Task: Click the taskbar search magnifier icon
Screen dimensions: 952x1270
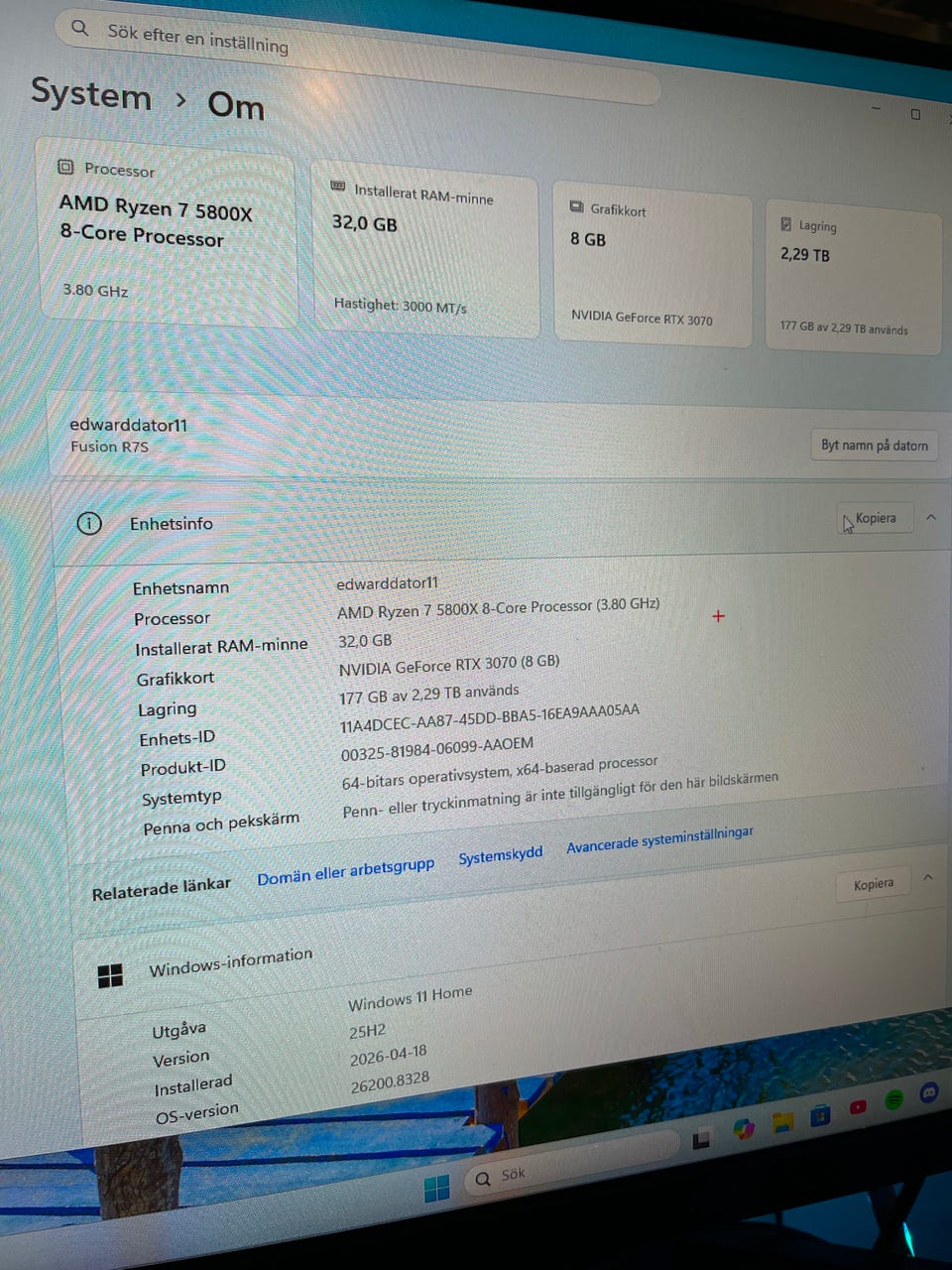Action: (483, 1179)
